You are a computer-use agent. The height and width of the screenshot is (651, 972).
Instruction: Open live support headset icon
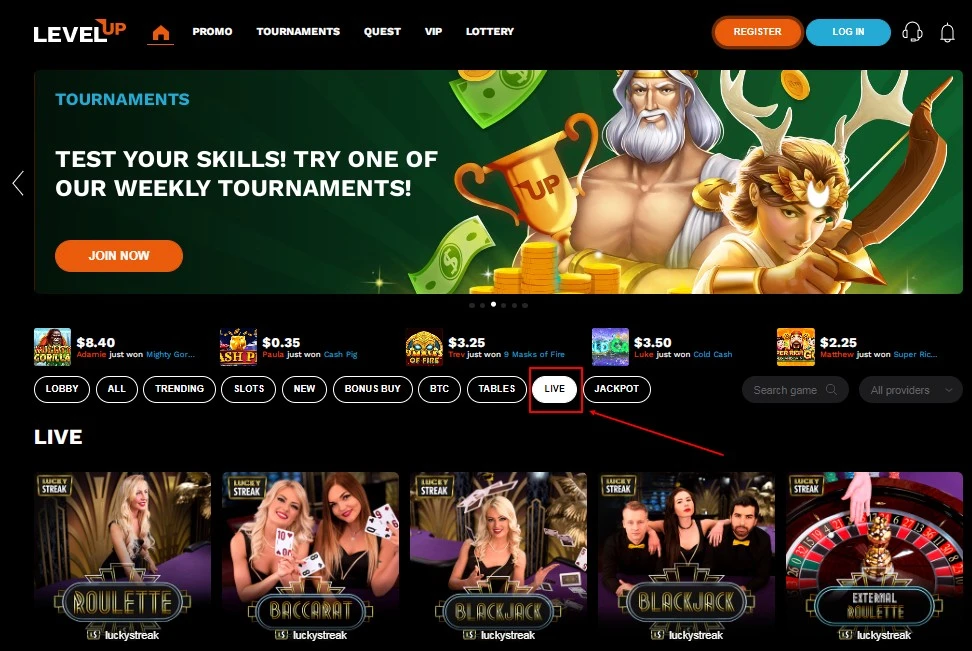coord(912,32)
